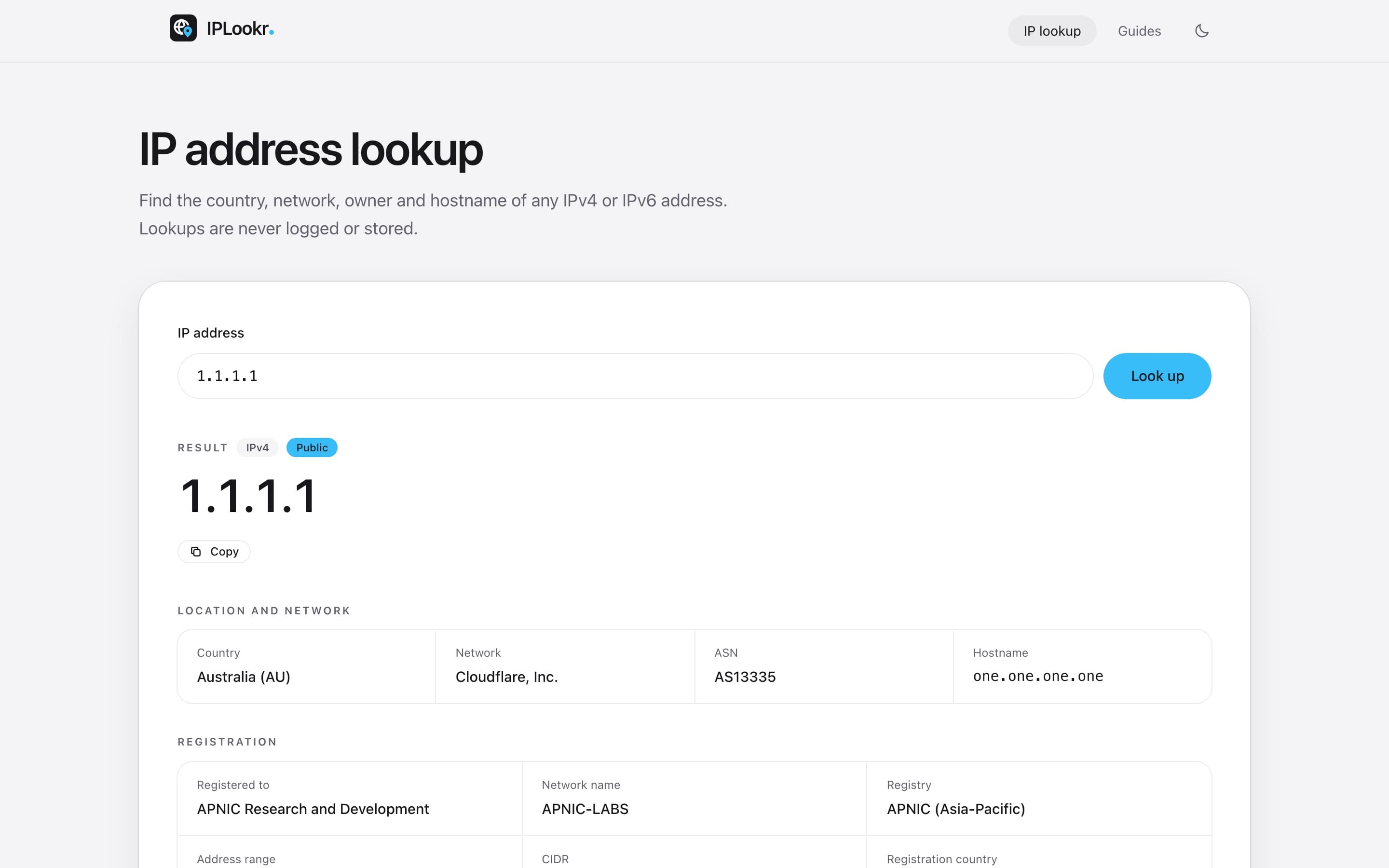Select the APNIC (Asia-Pacific) registry value
This screenshot has width=1389, height=868.
[955, 809]
